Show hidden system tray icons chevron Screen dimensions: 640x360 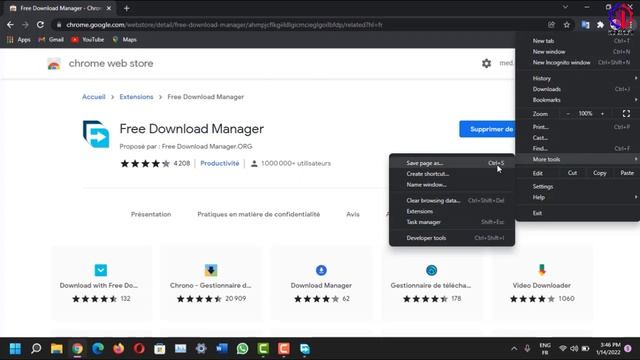pos(514,349)
